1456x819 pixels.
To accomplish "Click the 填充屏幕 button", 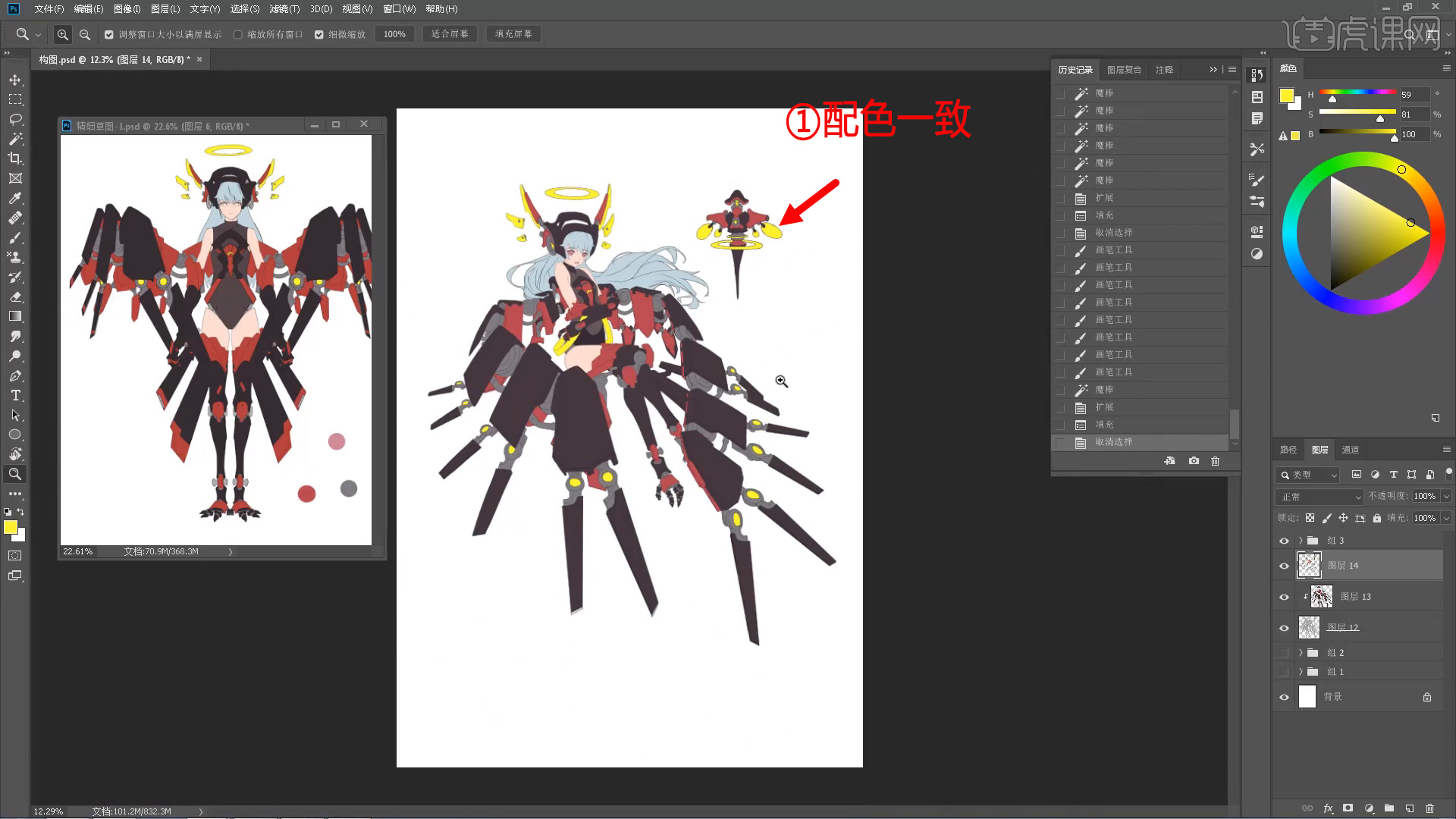I will (513, 34).
